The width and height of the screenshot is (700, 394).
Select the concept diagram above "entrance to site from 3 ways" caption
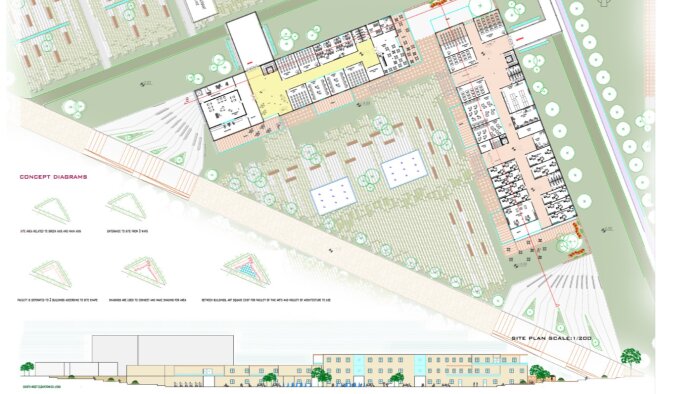[x=127, y=207]
